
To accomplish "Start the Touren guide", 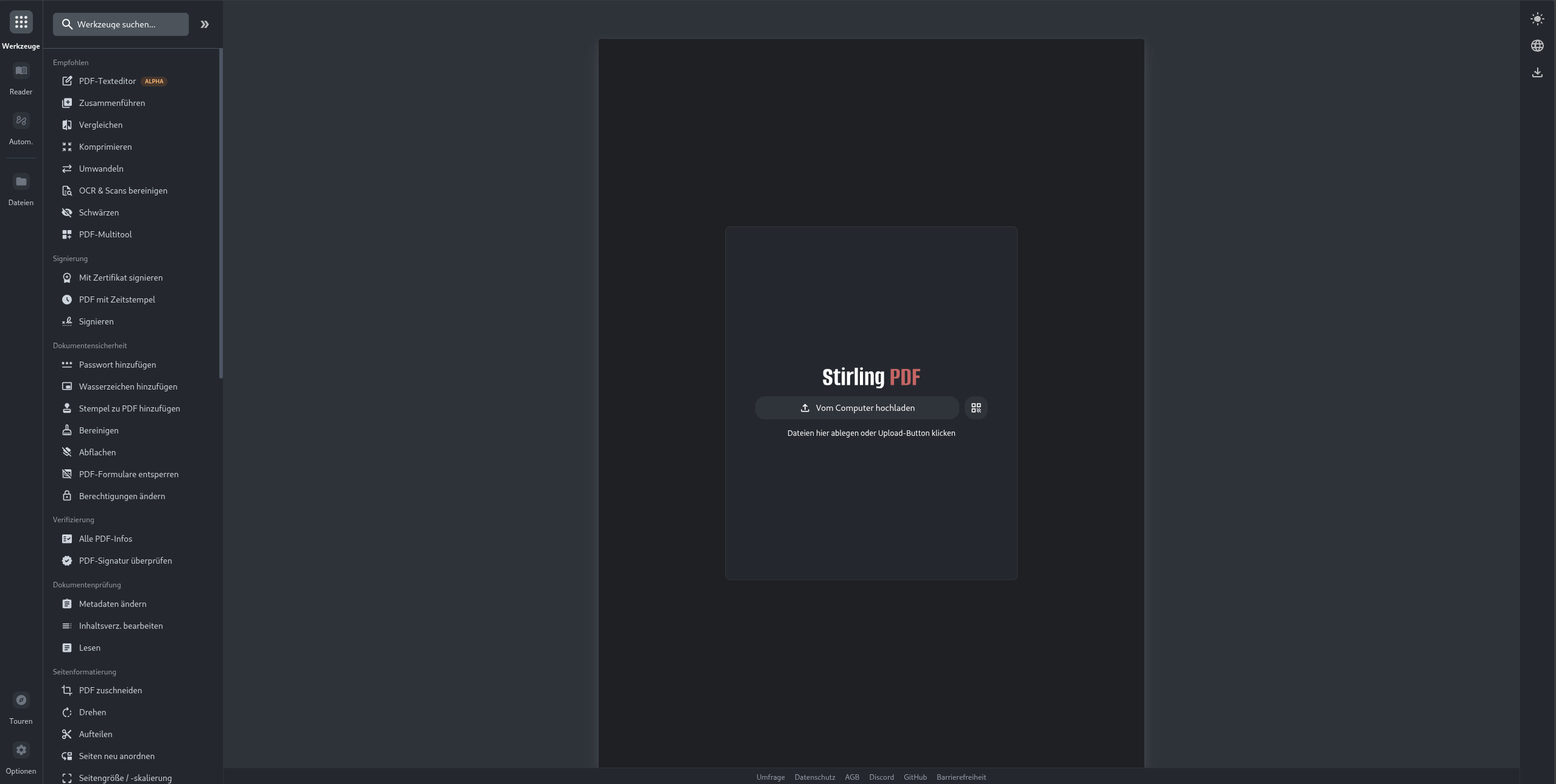I will pos(21,701).
